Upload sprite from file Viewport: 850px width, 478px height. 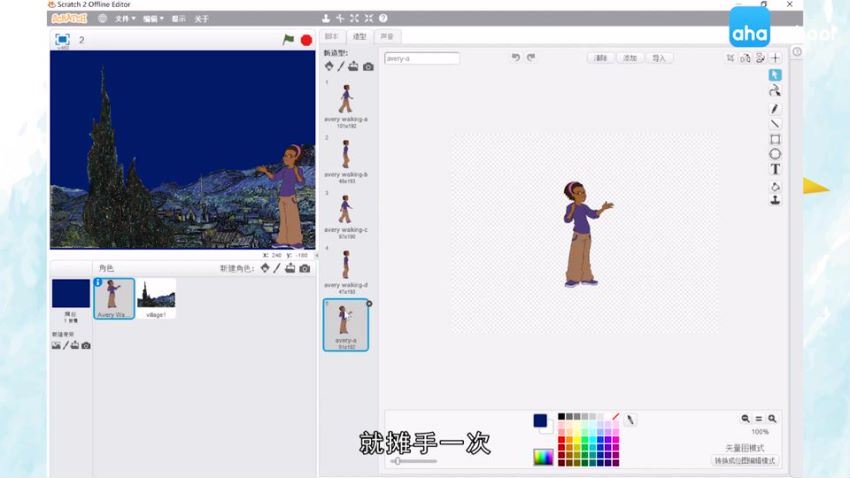[290, 268]
